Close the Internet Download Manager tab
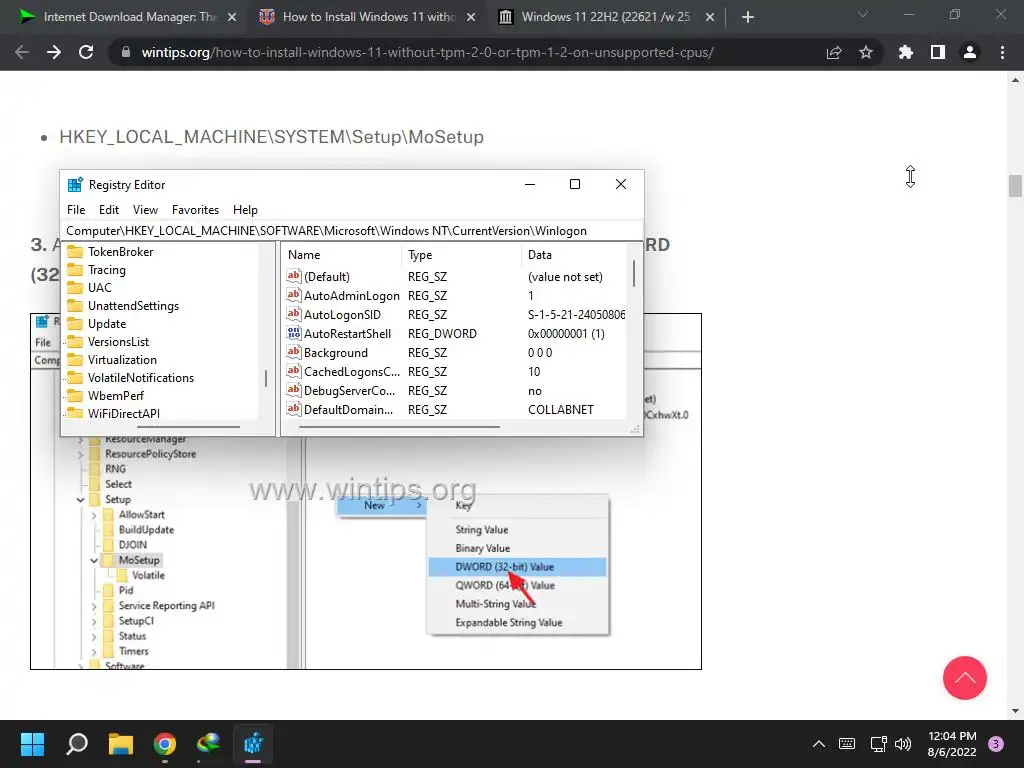The height and width of the screenshot is (768, 1024). [232, 17]
